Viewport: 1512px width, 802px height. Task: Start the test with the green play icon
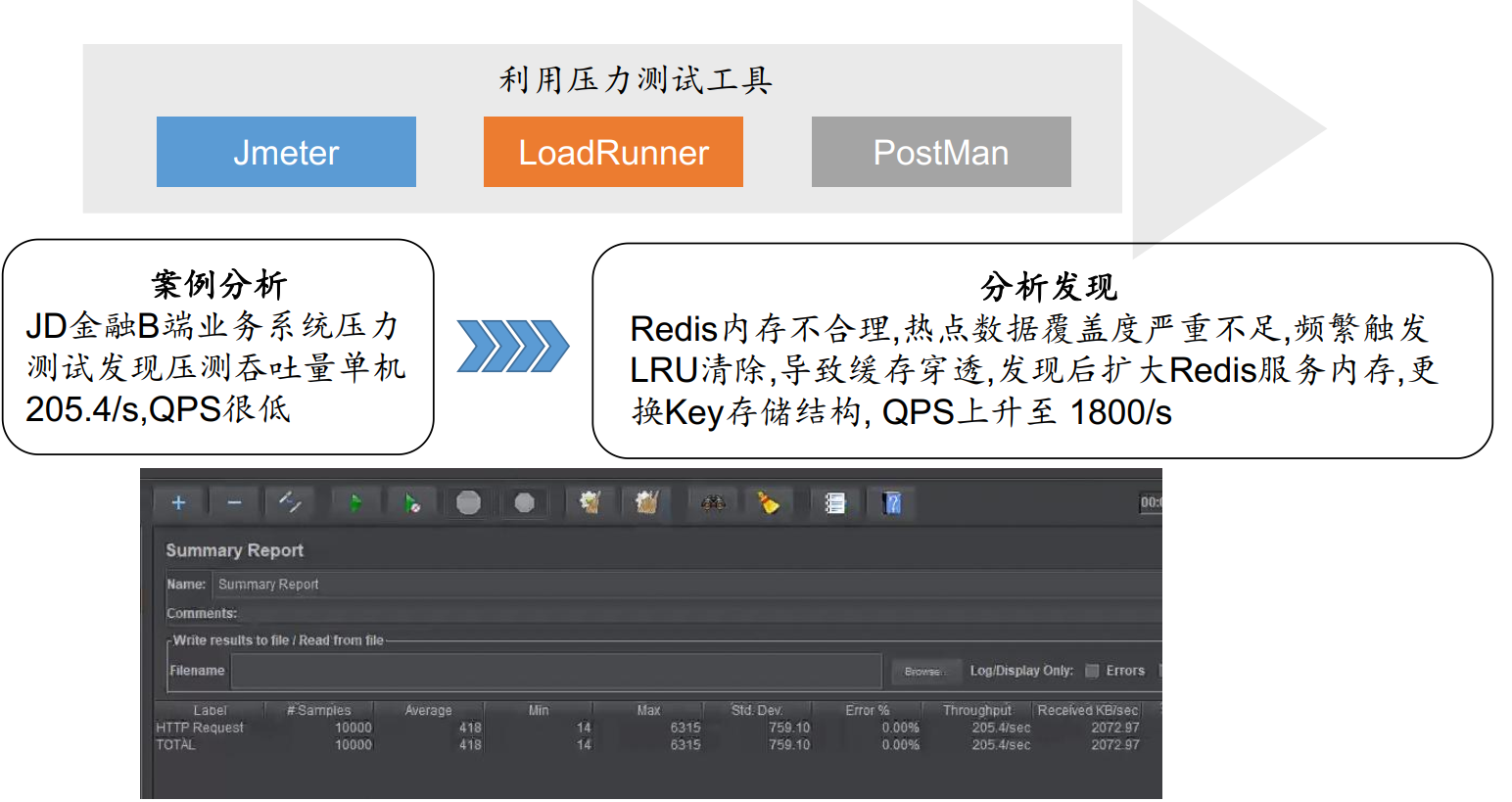pyautogui.click(x=356, y=503)
